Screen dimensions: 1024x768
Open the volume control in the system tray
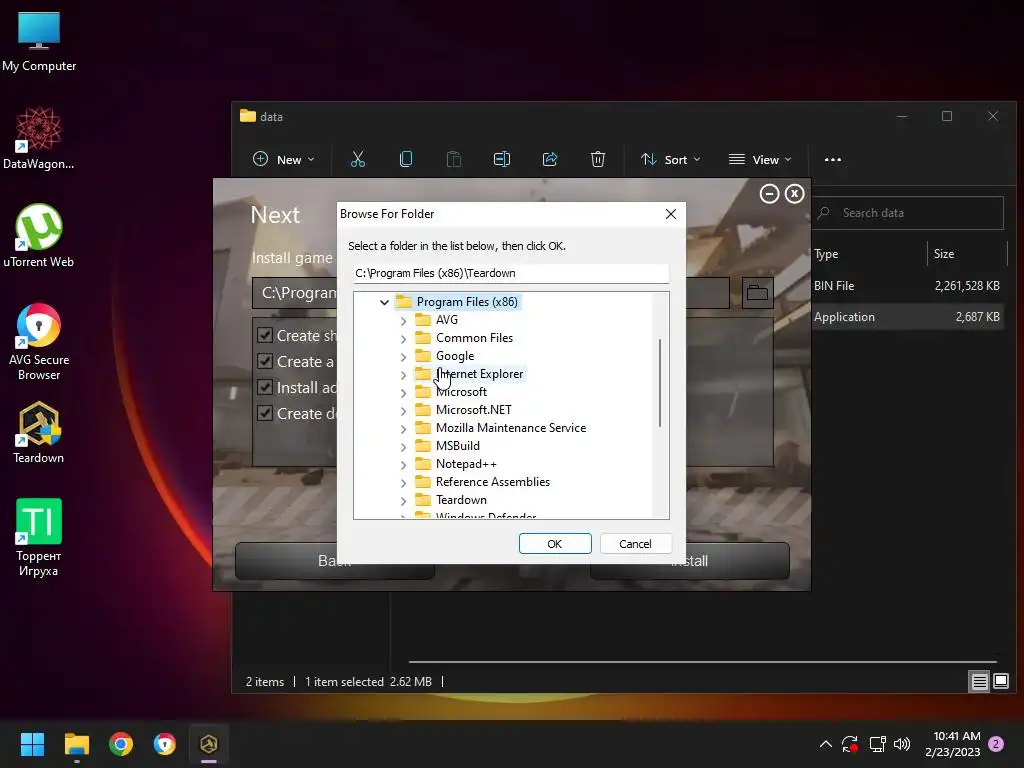coord(902,744)
